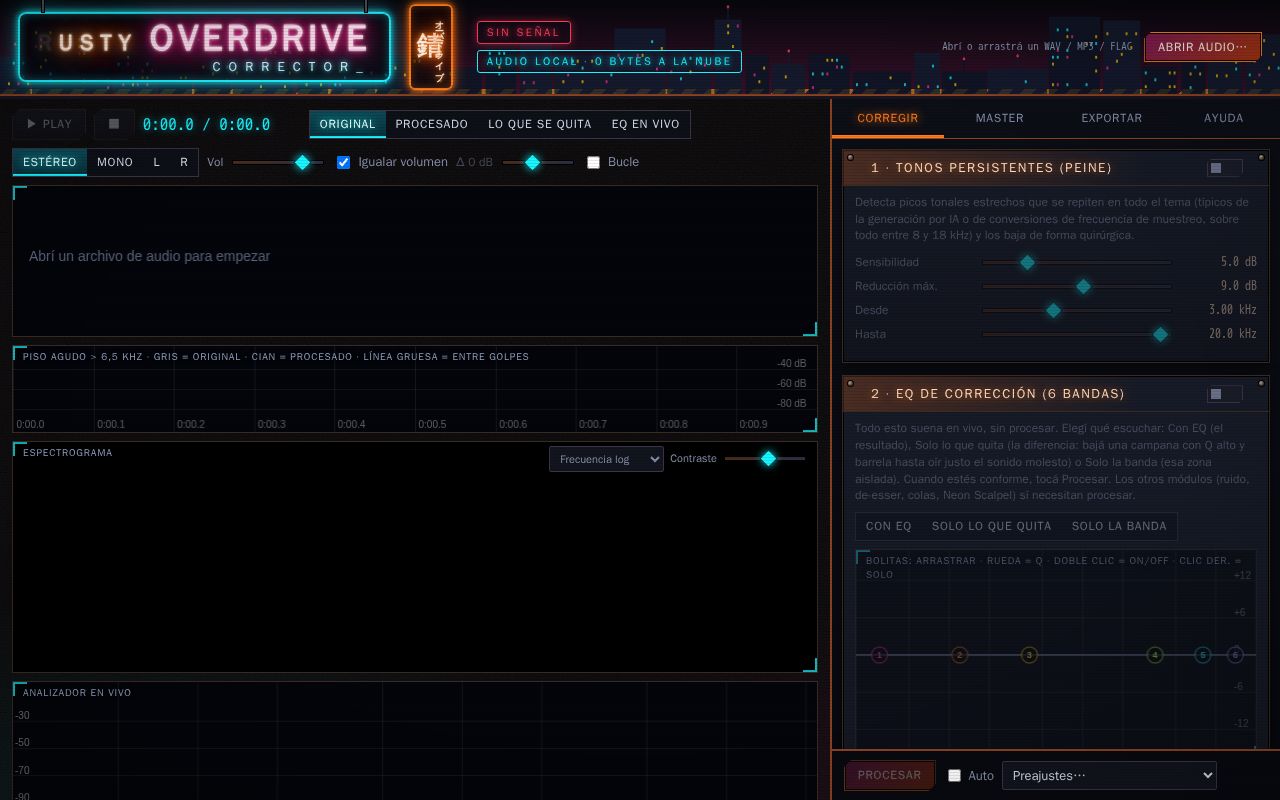Select EQ node 2 on the graph
Viewport: 1280px width, 800px height.
[x=959, y=655]
